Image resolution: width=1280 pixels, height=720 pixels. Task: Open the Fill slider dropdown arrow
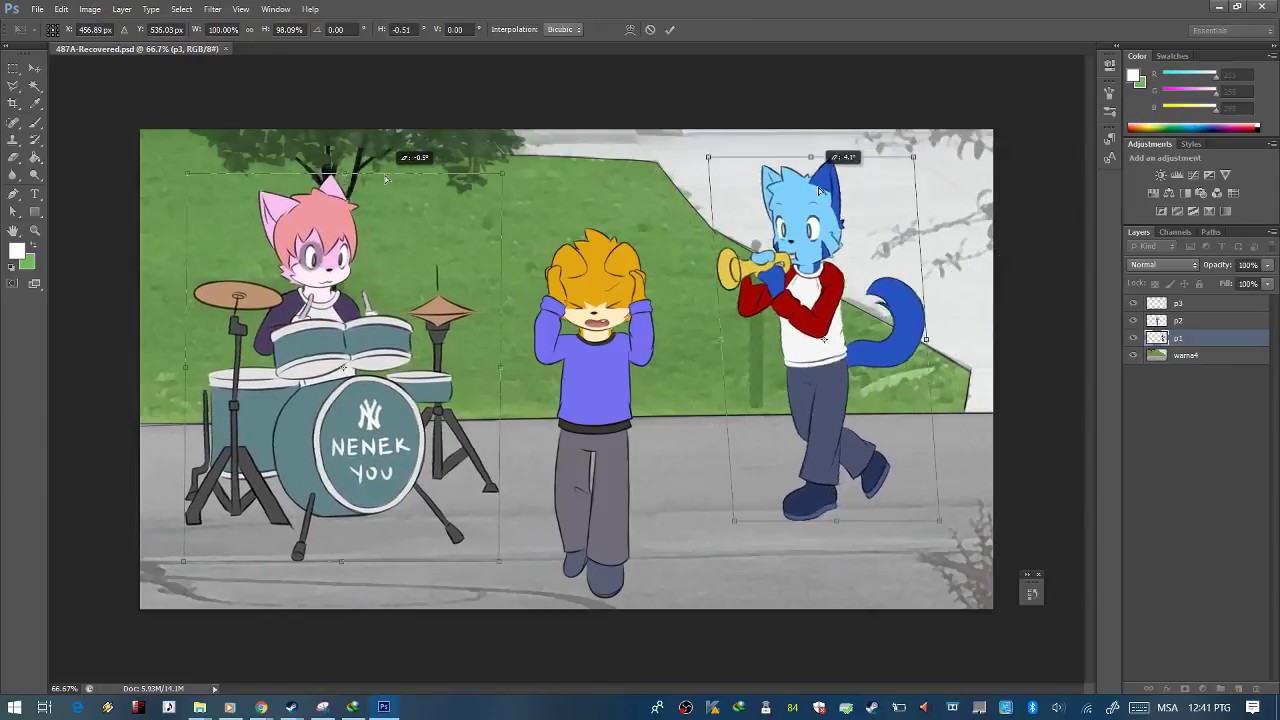[1268, 284]
